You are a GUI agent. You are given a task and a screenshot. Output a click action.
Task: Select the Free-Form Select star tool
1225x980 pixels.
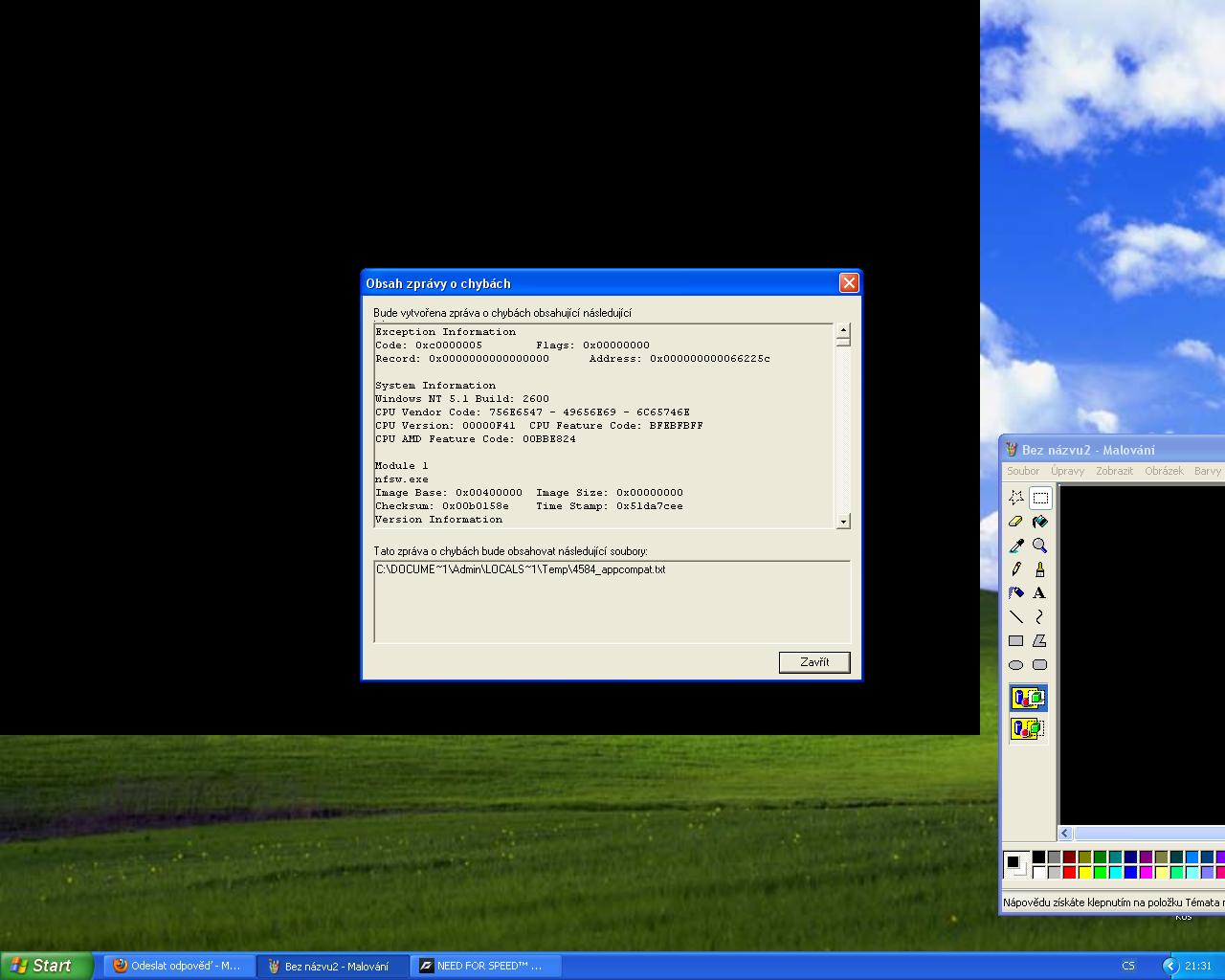point(1016,498)
